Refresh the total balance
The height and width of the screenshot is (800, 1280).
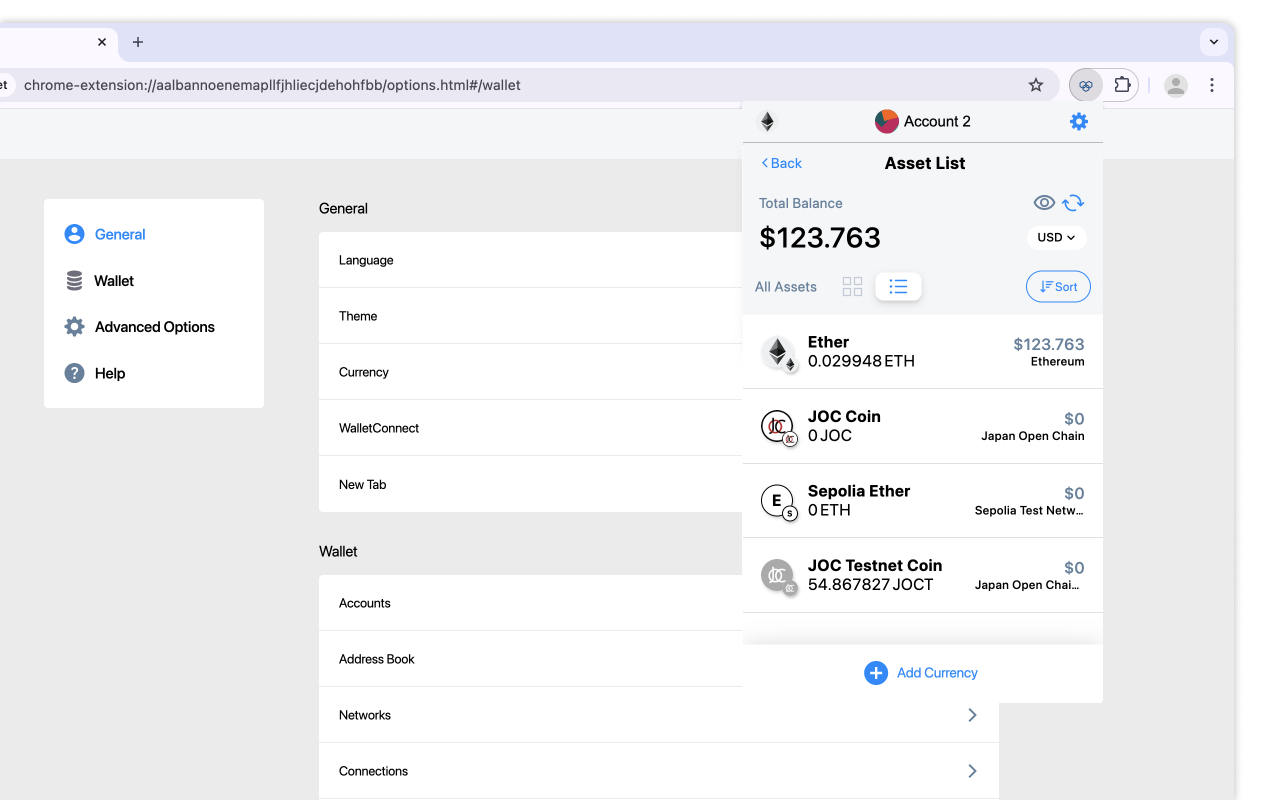coord(1073,202)
